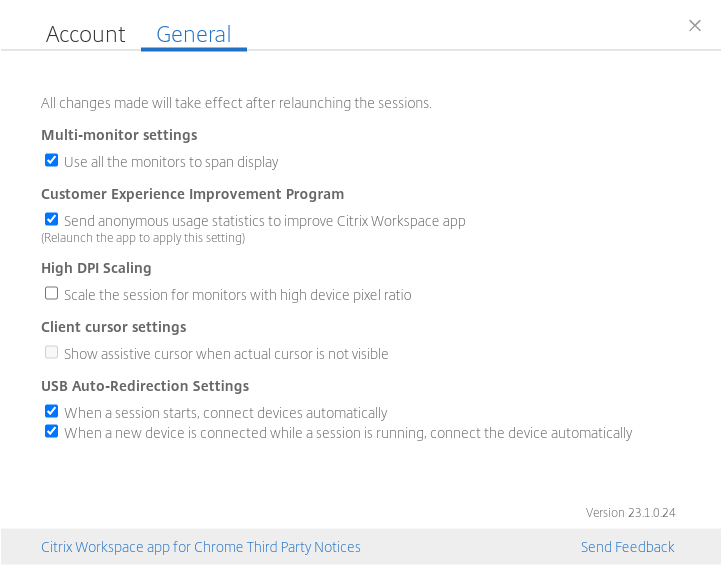721x565 pixels.
Task: Close the settings dialog with the X
Action: [695, 25]
